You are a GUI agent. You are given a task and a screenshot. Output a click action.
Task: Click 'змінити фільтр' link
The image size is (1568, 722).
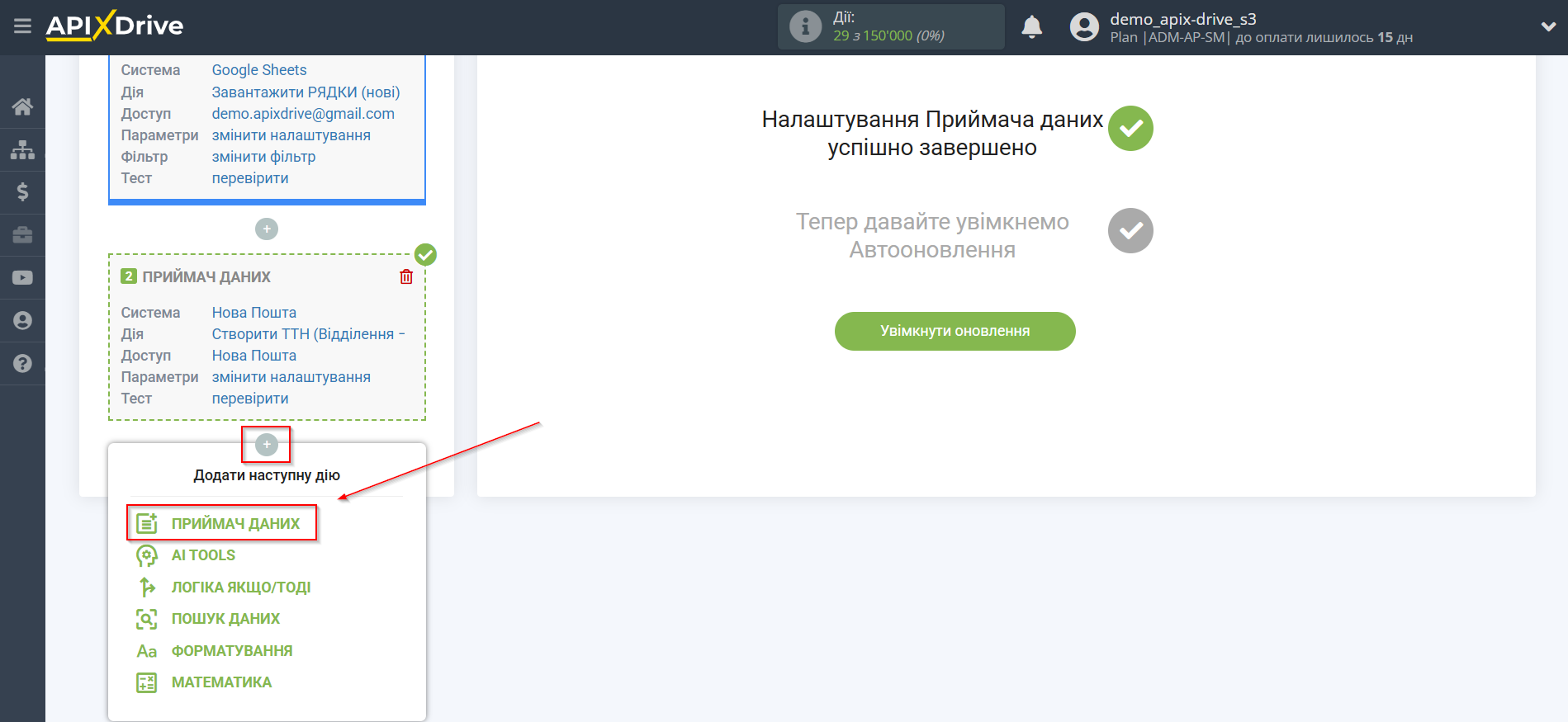tap(263, 157)
